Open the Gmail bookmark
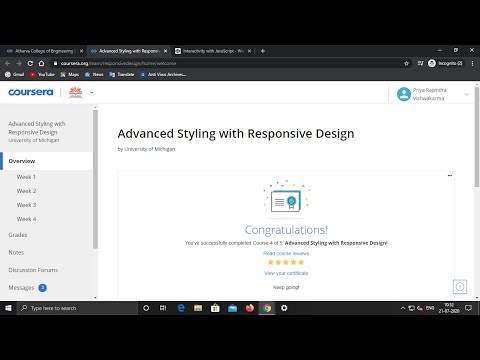The height and width of the screenshot is (360, 480). [x=15, y=75]
